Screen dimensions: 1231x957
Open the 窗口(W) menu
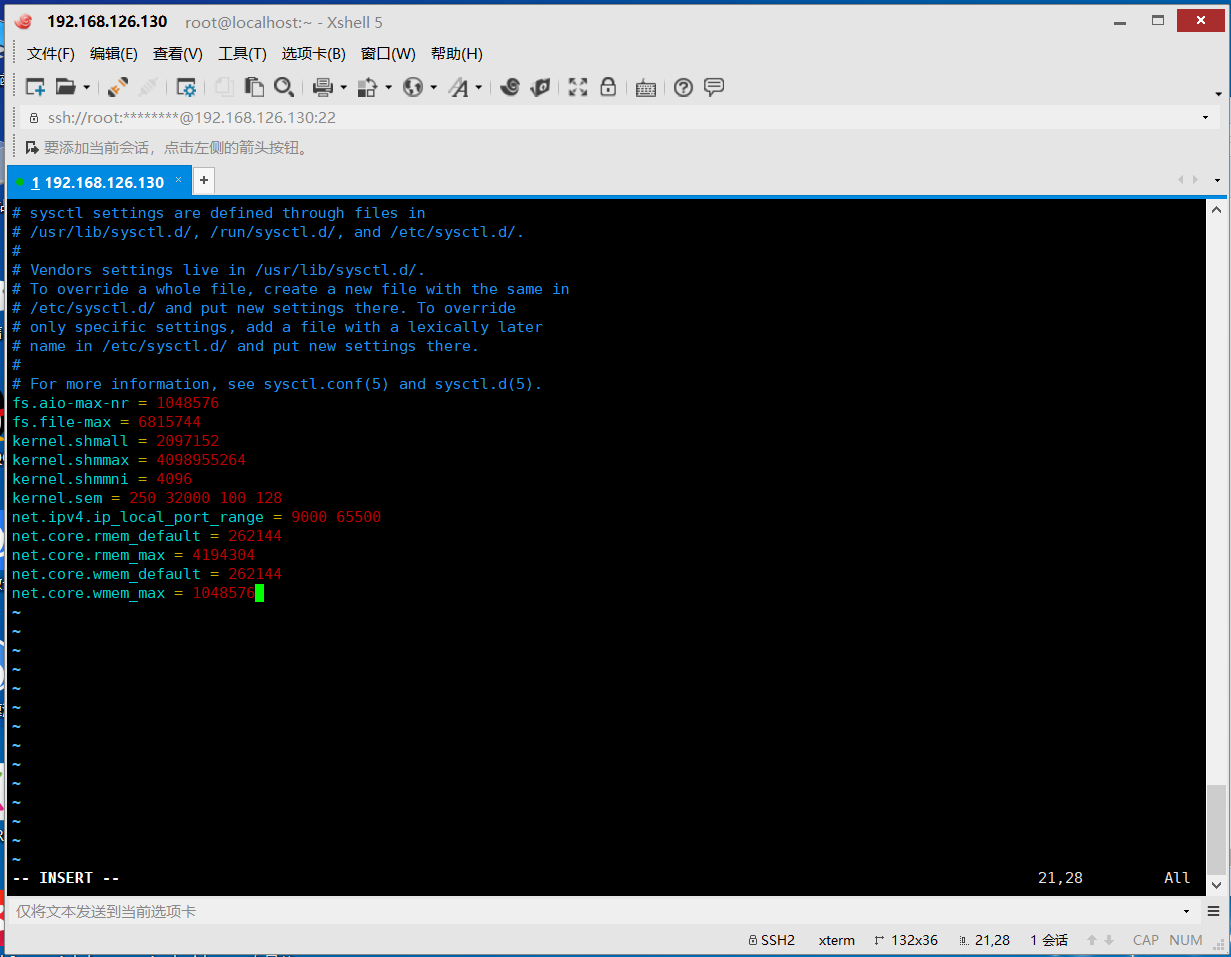click(x=388, y=54)
